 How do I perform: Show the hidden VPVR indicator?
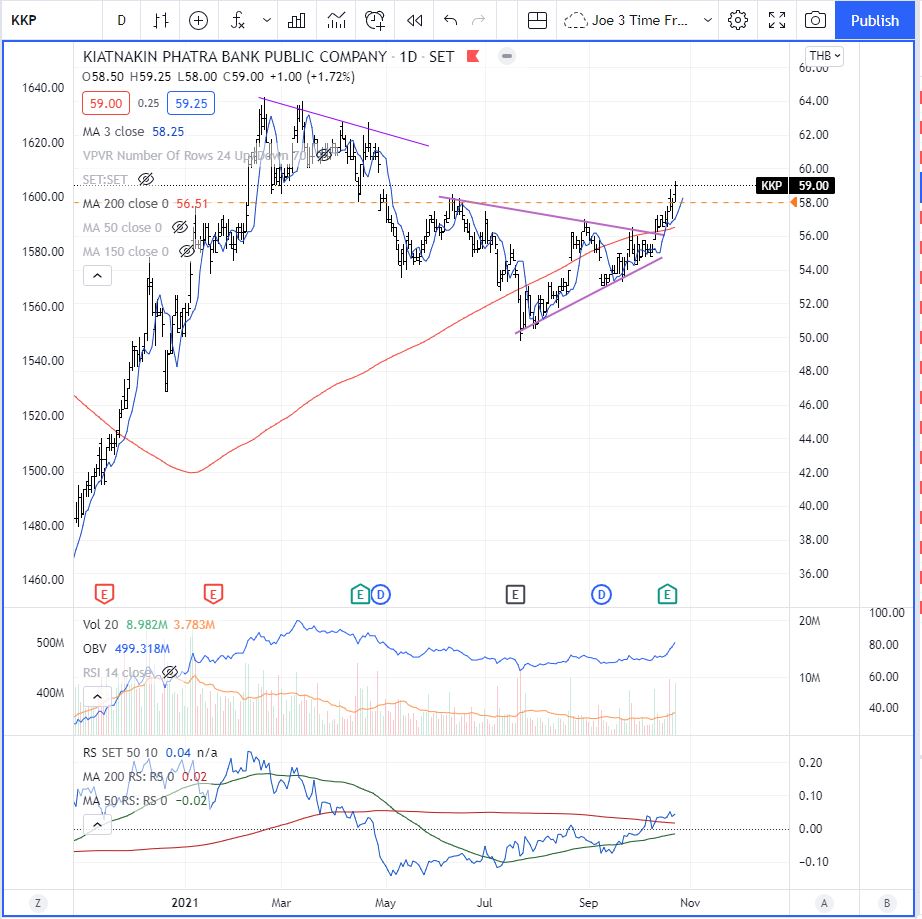(x=324, y=155)
